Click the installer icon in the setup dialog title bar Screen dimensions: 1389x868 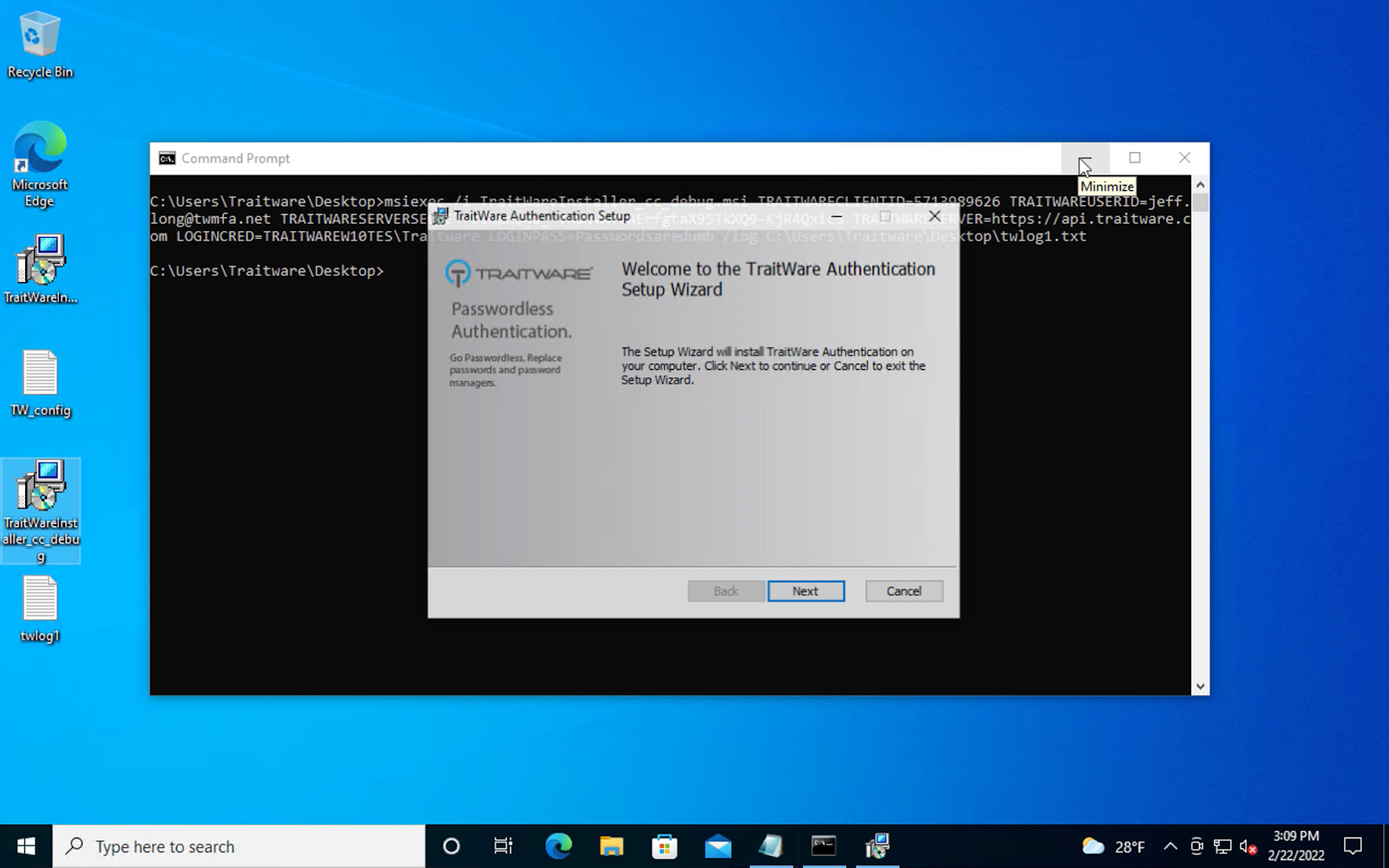click(x=440, y=216)
